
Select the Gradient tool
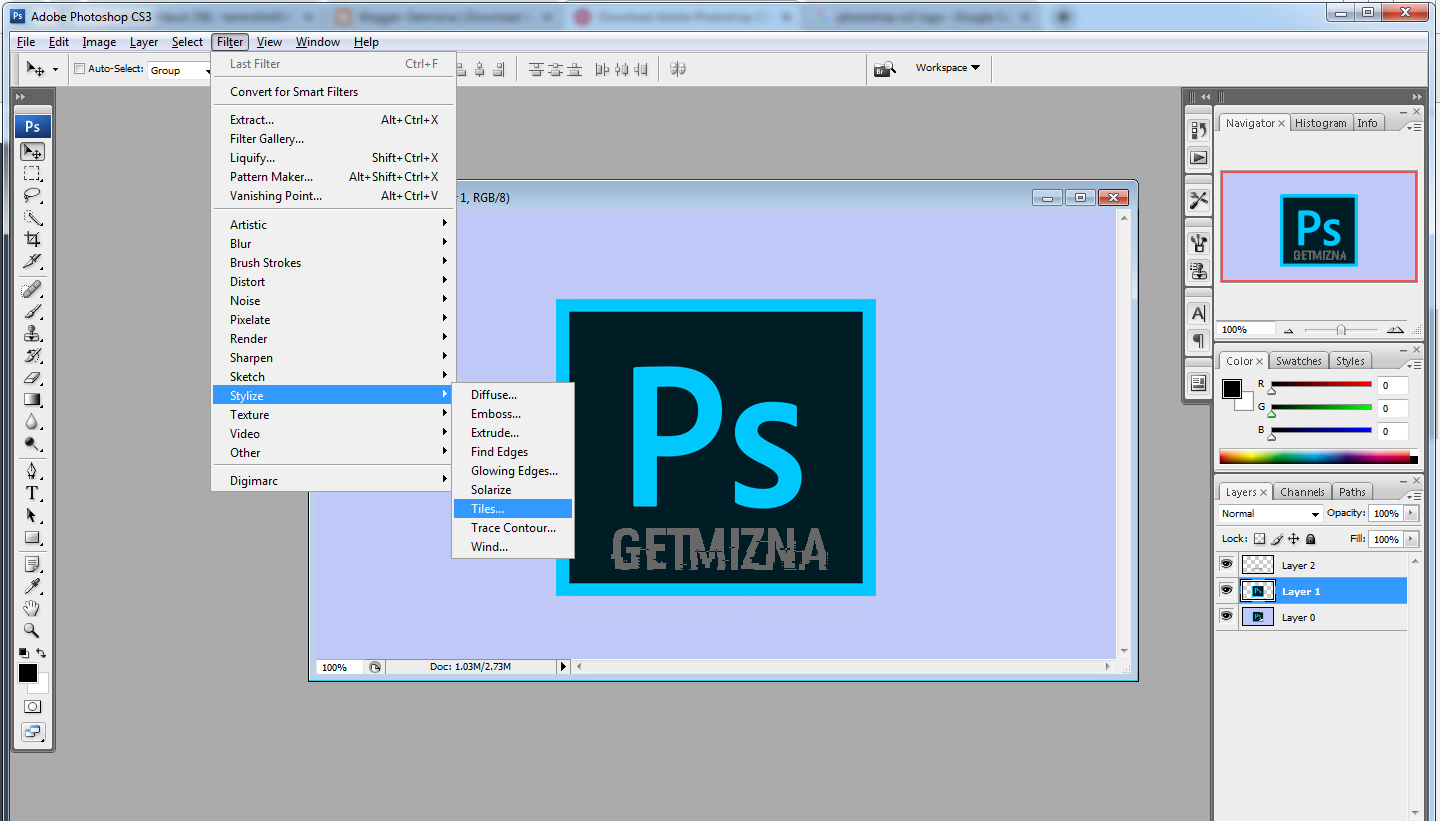tap(33, 399)
